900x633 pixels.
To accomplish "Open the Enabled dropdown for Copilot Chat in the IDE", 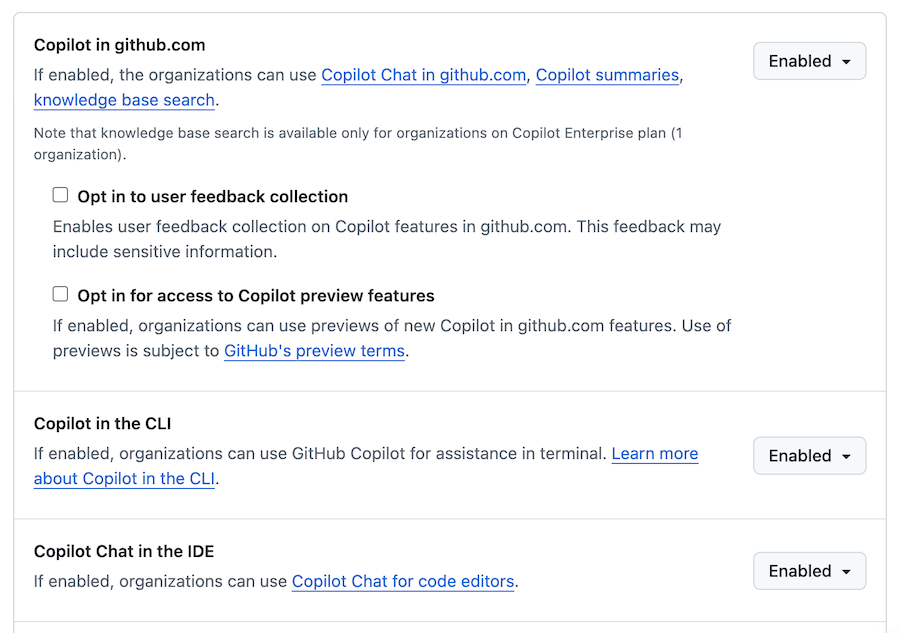I will pos(808,571).
